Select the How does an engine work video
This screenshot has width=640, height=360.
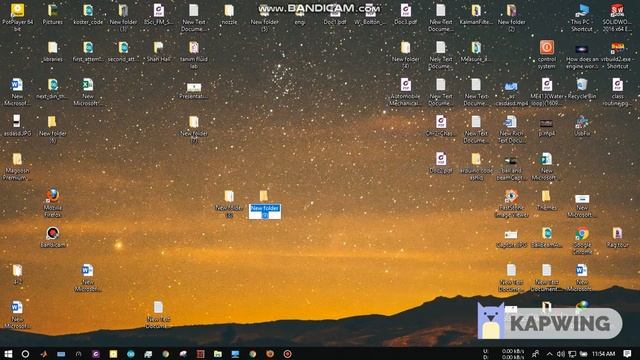[x=582, y=56]
